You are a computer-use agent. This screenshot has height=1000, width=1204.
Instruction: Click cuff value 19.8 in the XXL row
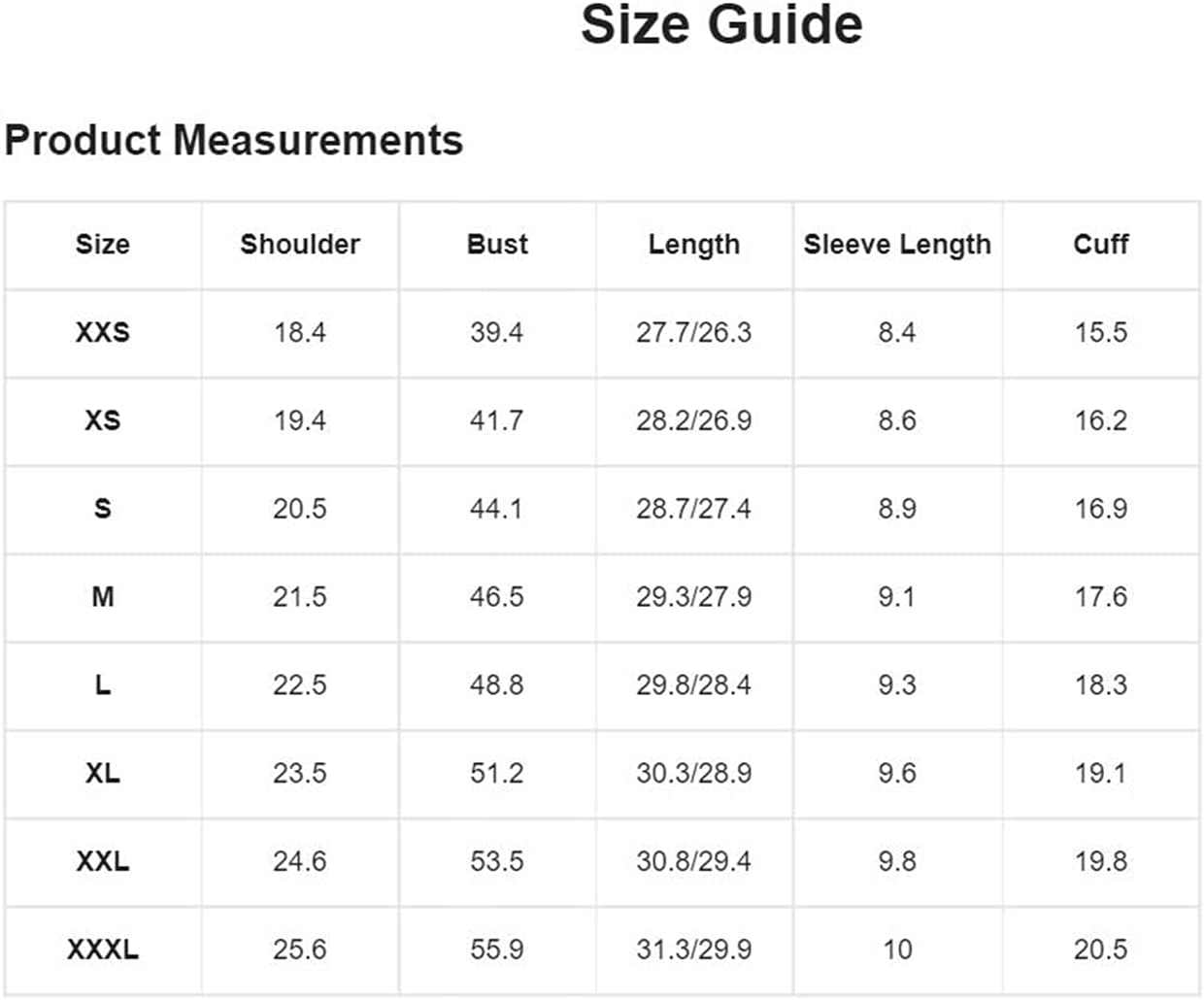pos(1100,861)
